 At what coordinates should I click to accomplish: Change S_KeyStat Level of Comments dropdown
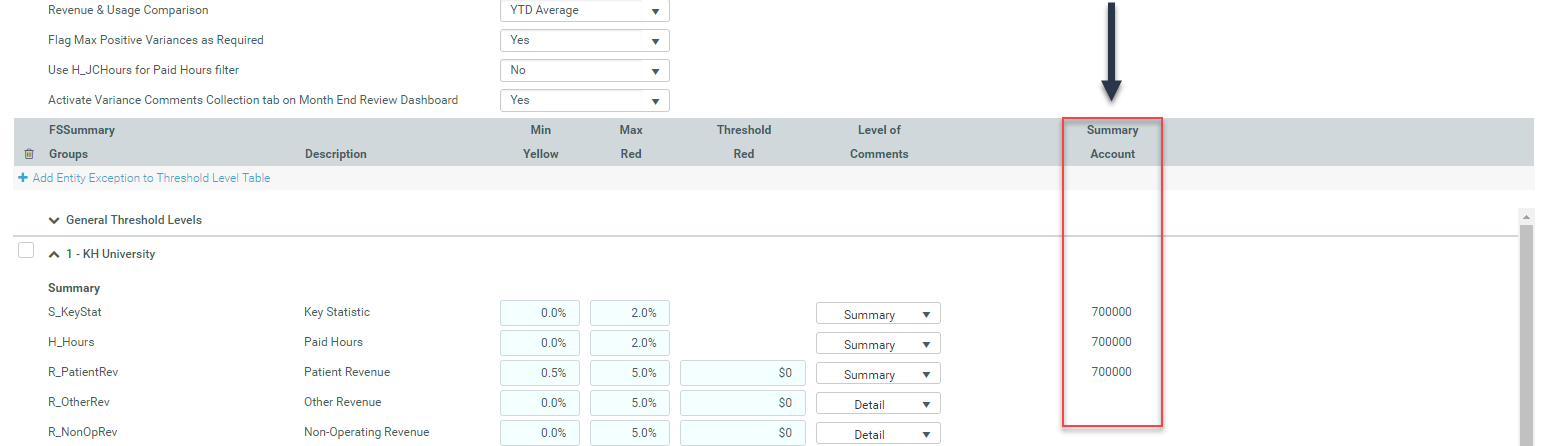tap(878, 314)
